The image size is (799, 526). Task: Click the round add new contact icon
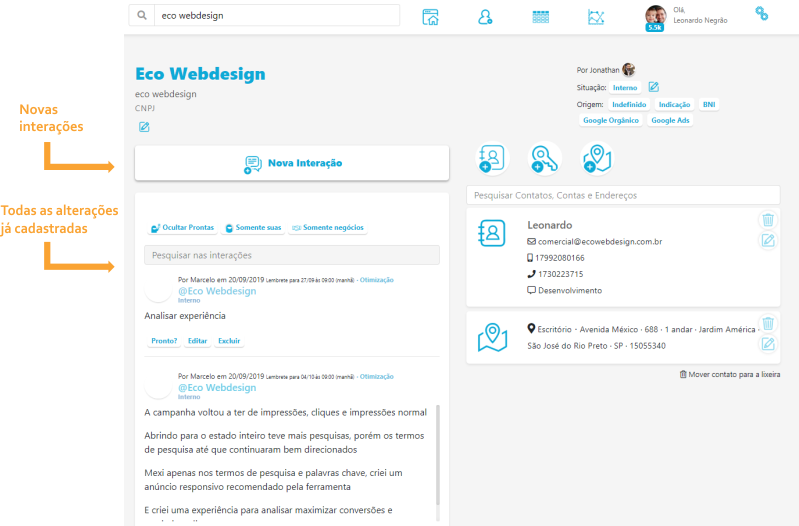(491, 159)
